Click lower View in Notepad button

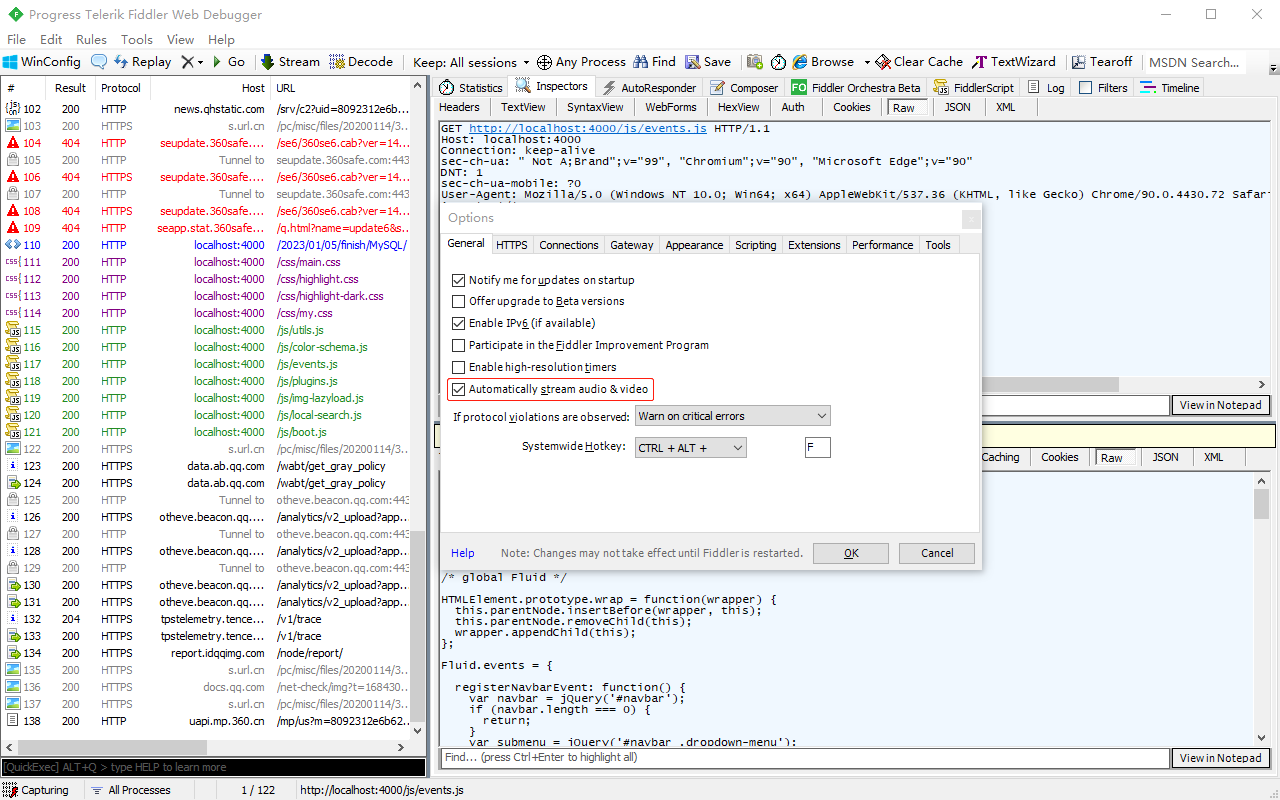pos(1220,758)
